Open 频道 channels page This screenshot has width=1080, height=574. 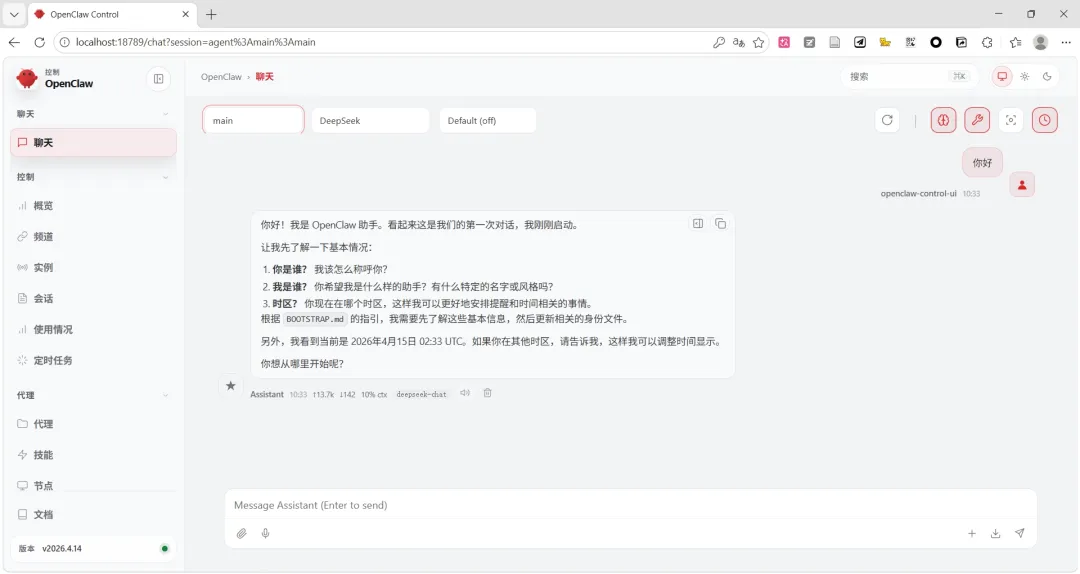94,236
